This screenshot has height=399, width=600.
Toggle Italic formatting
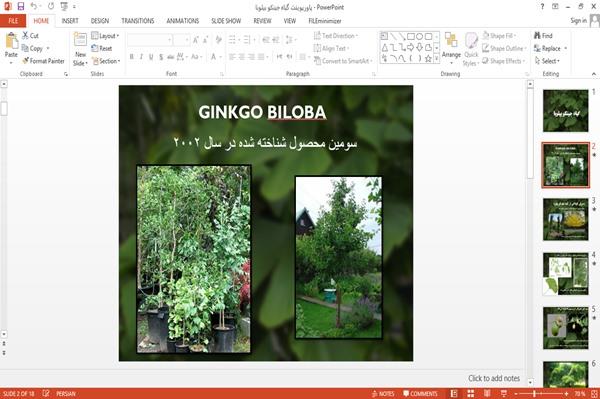click(x=141, y=57)
